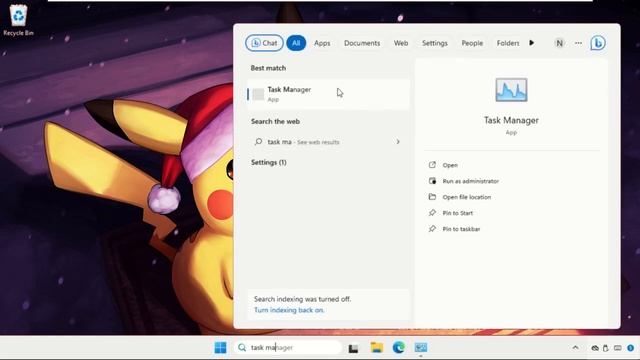Show more filter tabs with arrow
This screenshot has width=640, height=360.
click(531, 43)
